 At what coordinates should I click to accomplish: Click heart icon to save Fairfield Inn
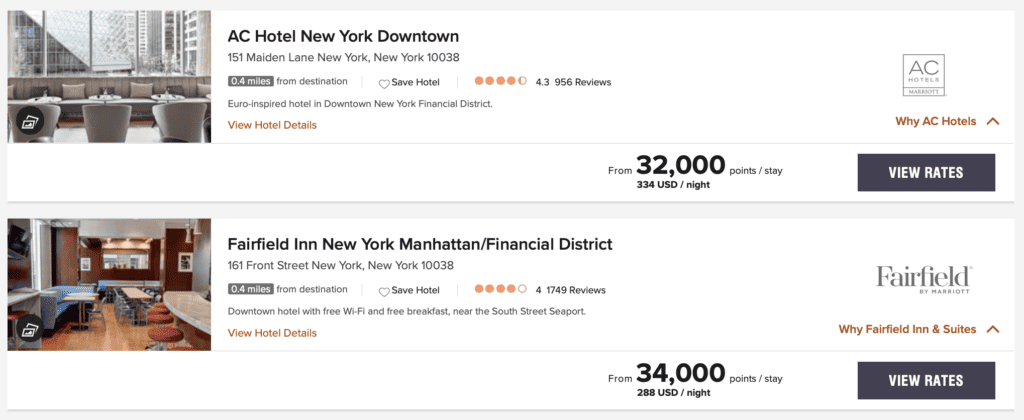pyautogui.click(x=384, y=291)
